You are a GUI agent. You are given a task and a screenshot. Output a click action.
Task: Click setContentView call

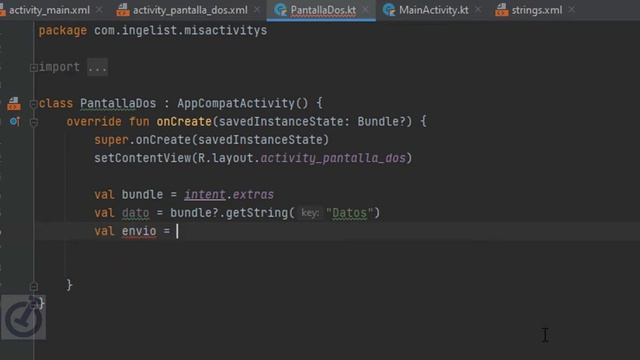142,158
